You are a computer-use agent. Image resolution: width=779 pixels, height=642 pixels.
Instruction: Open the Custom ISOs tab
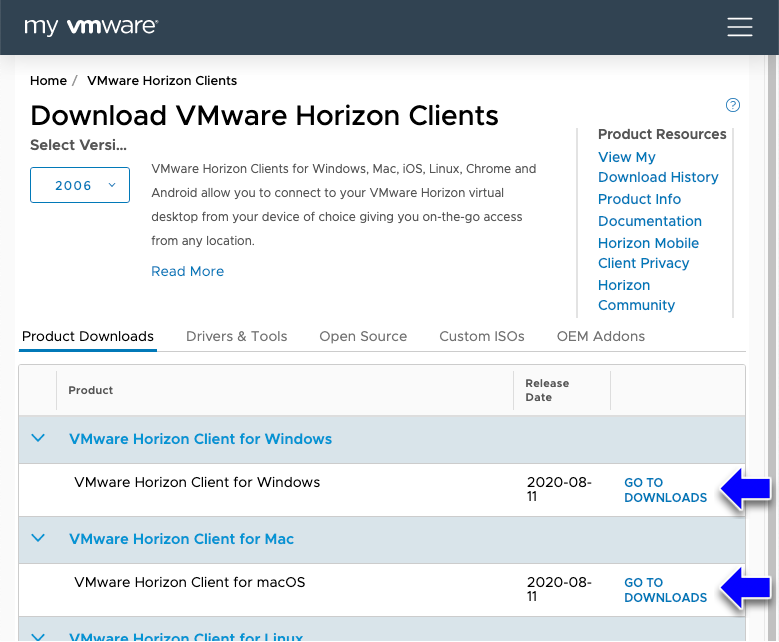(x=481, y=336)
